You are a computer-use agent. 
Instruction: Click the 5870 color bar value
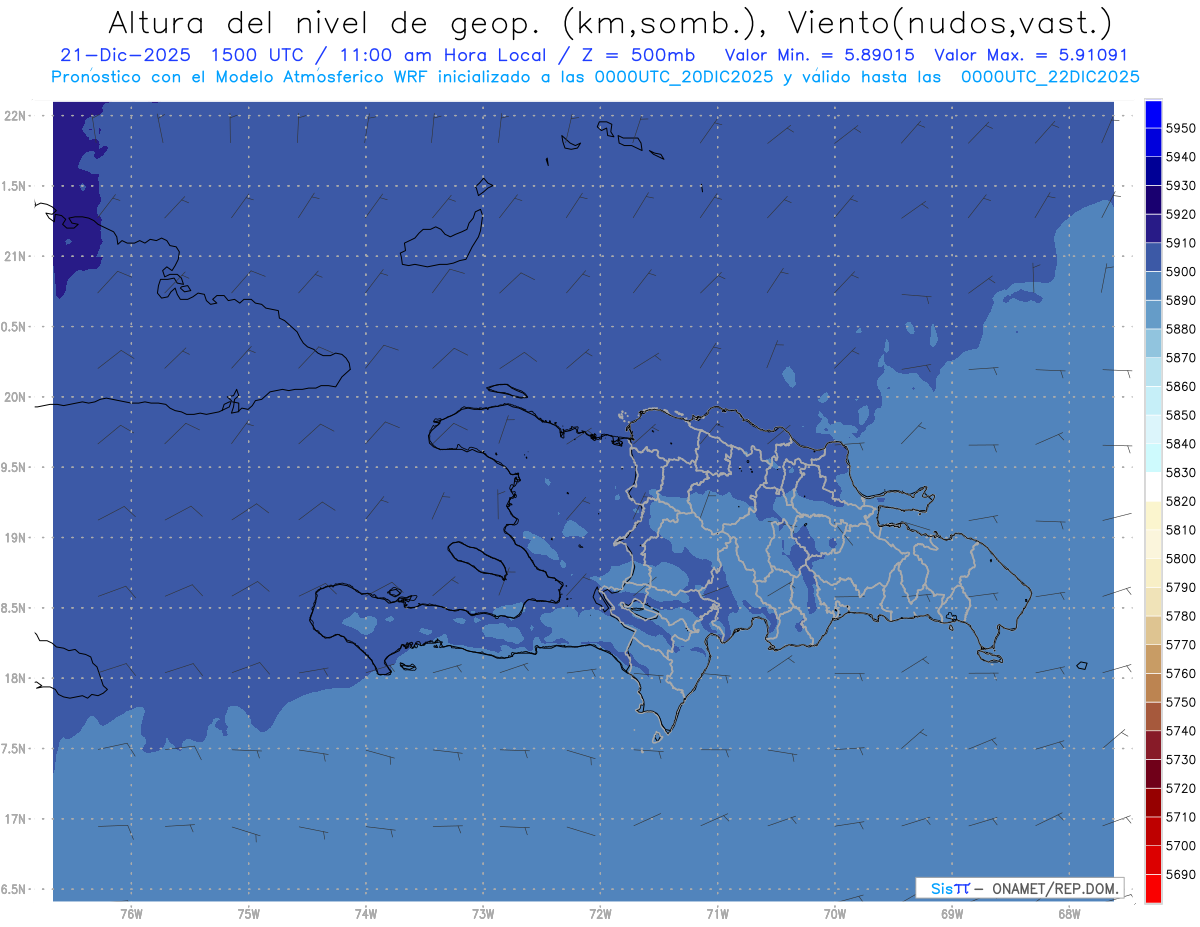click(x=1180, y=357)
